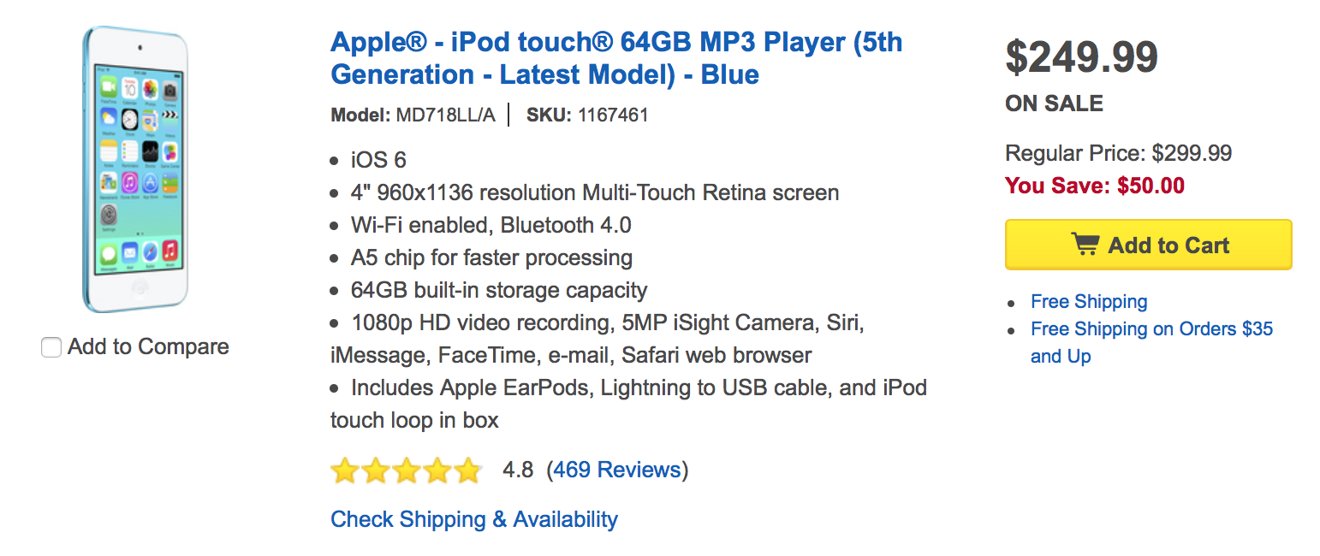Tick the Add to Compare checkbox

(x=51, y=348)
